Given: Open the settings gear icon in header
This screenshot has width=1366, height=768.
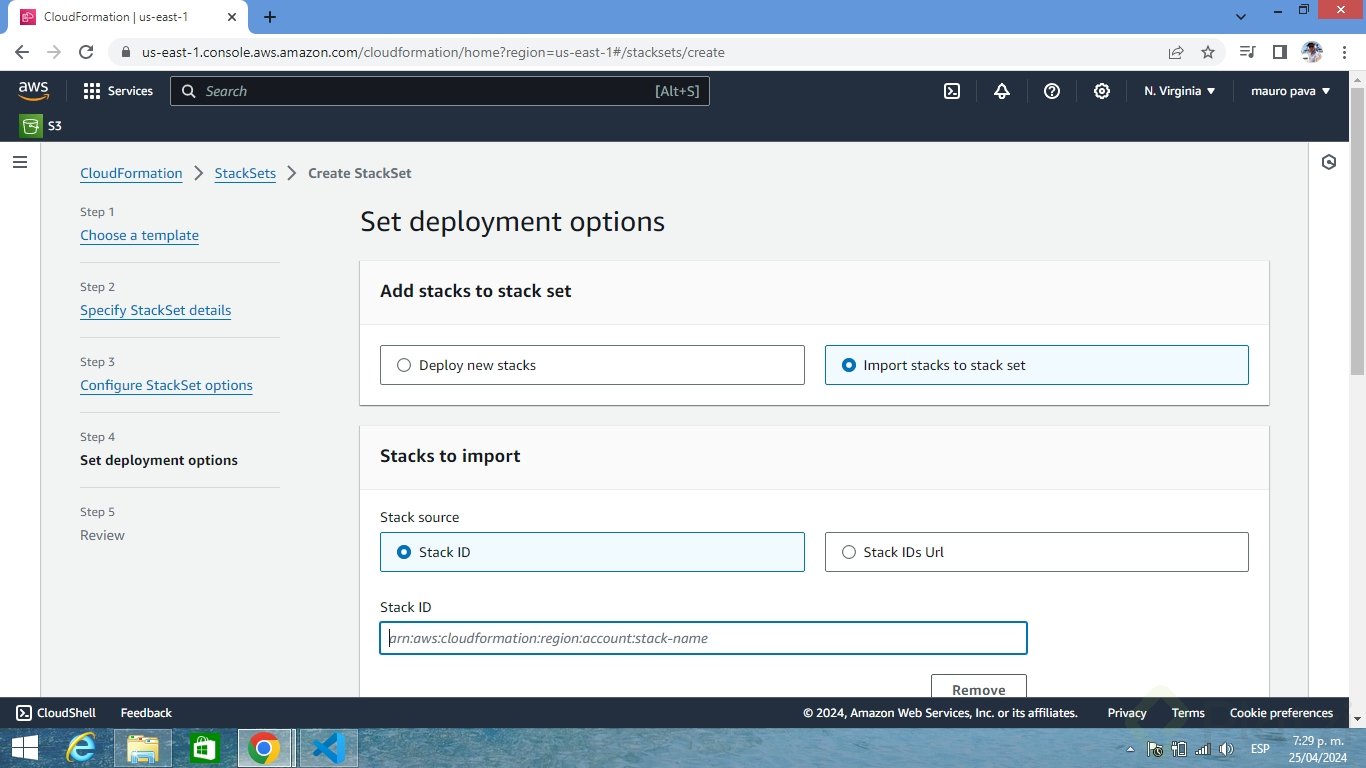Looking at the screenshot, I should [x=1101, y=91].
